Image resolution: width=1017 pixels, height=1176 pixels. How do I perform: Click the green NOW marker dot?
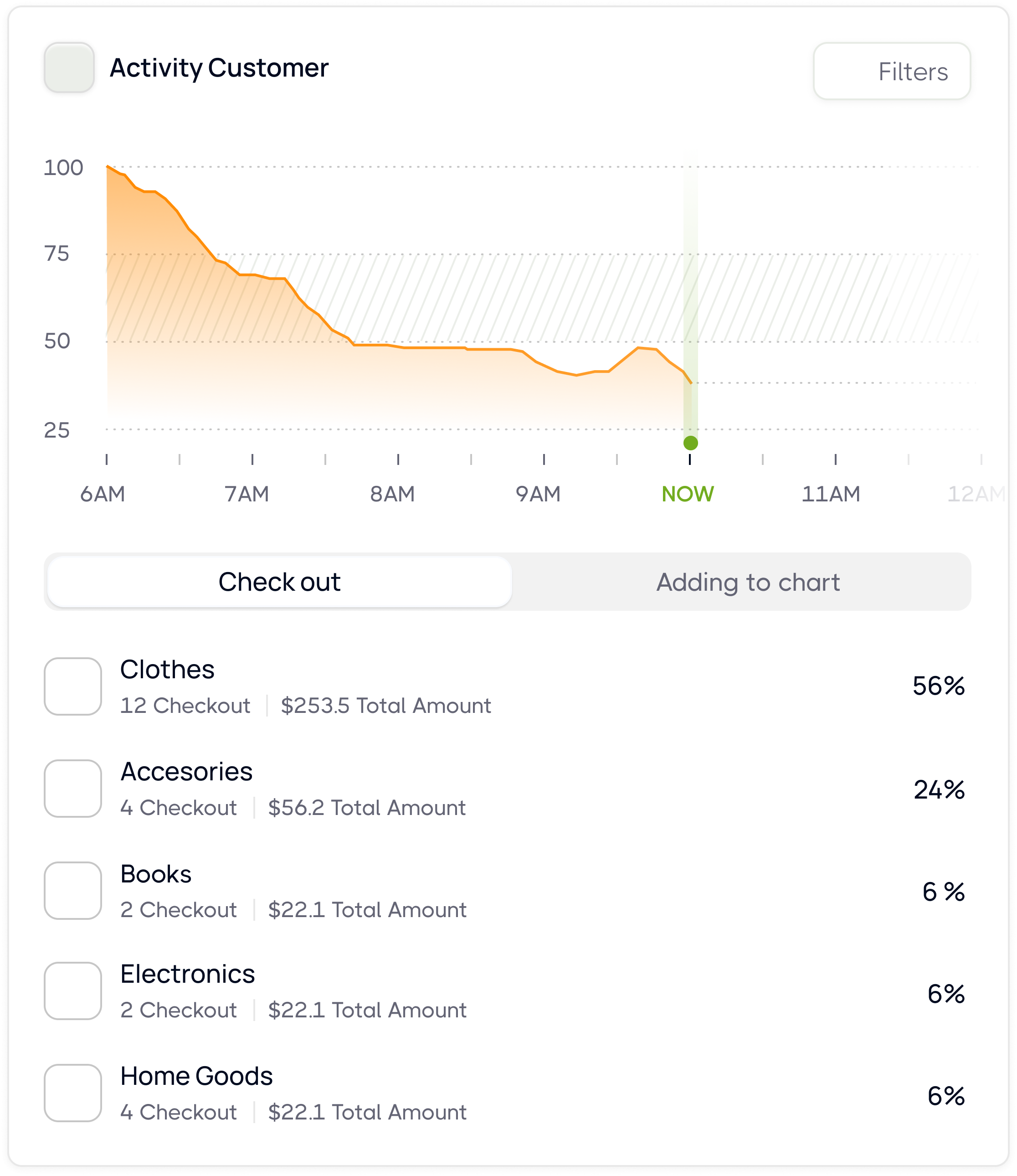(690, 443)
